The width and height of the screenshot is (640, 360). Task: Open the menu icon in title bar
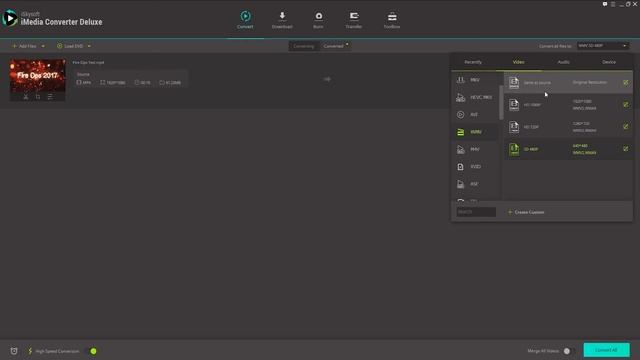pos(613,4)
